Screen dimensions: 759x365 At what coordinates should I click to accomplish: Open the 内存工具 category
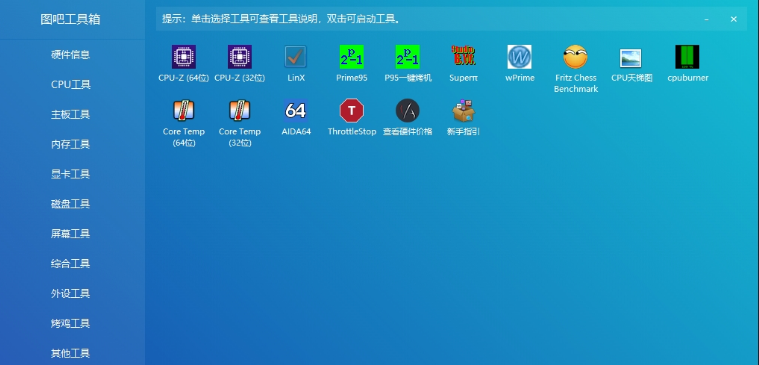pos(71,144)
